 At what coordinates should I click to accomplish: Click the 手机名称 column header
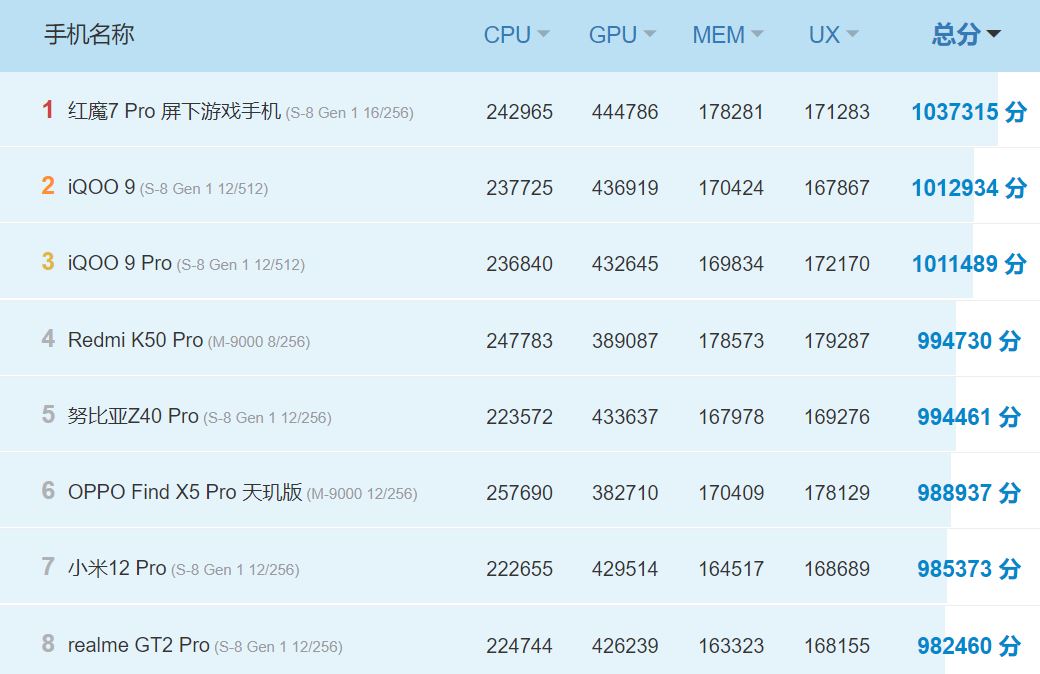pos(89,34)
